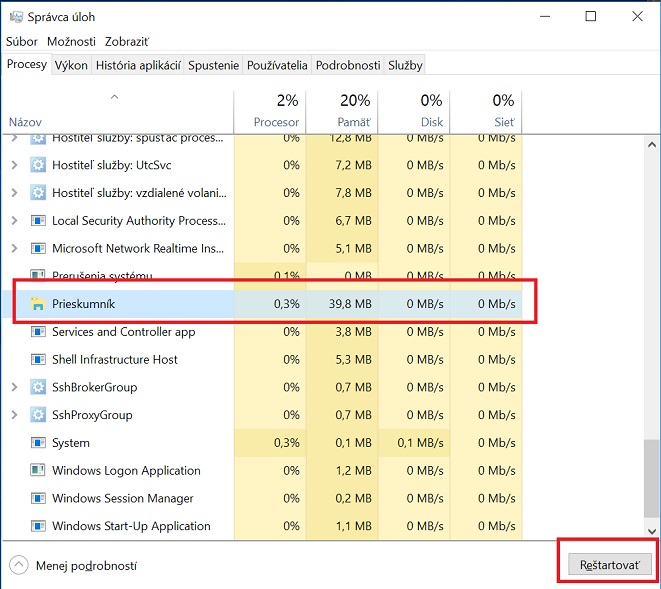Click the Local Security Authority Process icon
The height and width of the screenshot is (589, 661).
pos(38,221)
